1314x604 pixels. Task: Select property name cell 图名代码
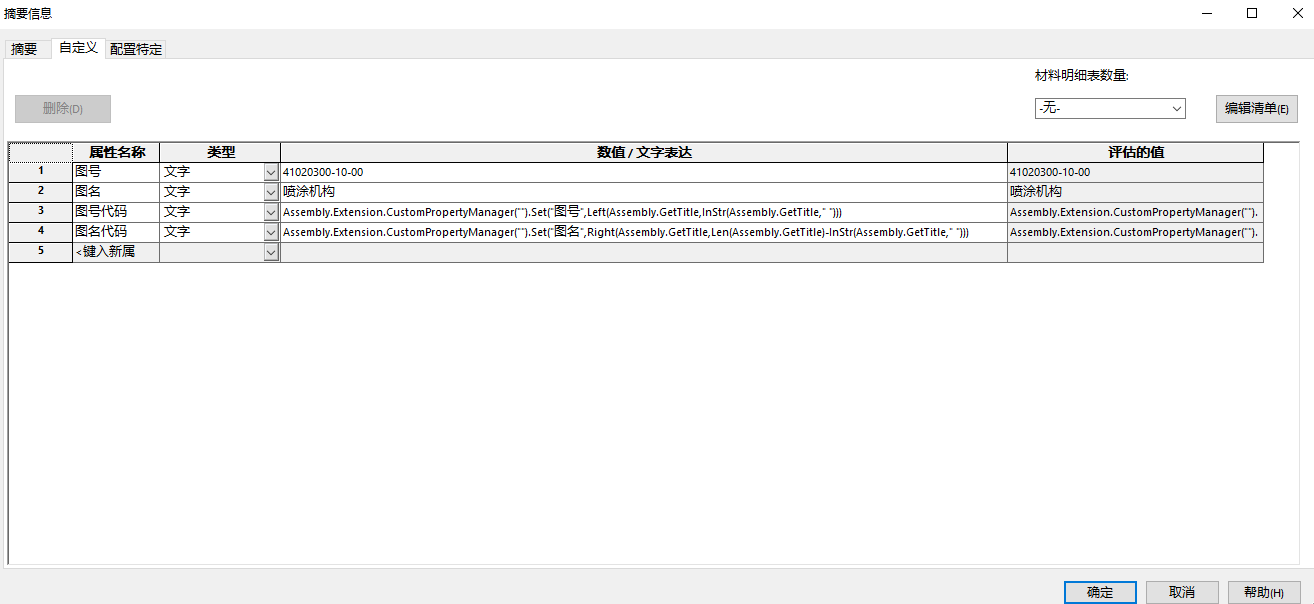pyautogui.click(x=117, y=232)
